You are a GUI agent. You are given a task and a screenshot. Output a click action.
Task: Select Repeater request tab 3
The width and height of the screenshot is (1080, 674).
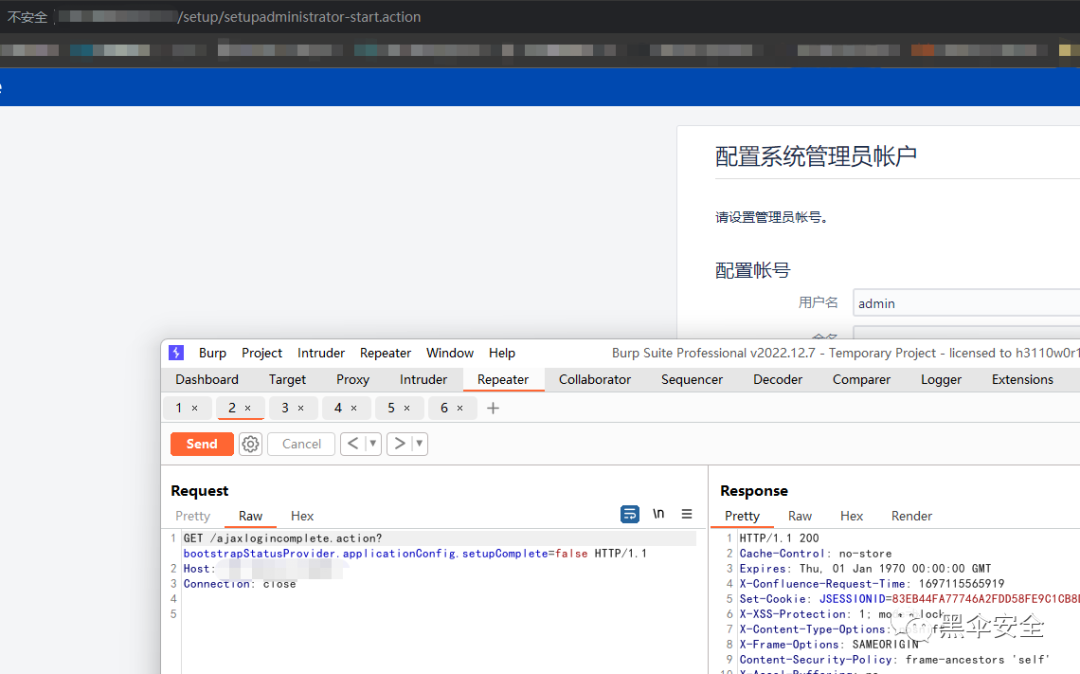pos(284,408)
